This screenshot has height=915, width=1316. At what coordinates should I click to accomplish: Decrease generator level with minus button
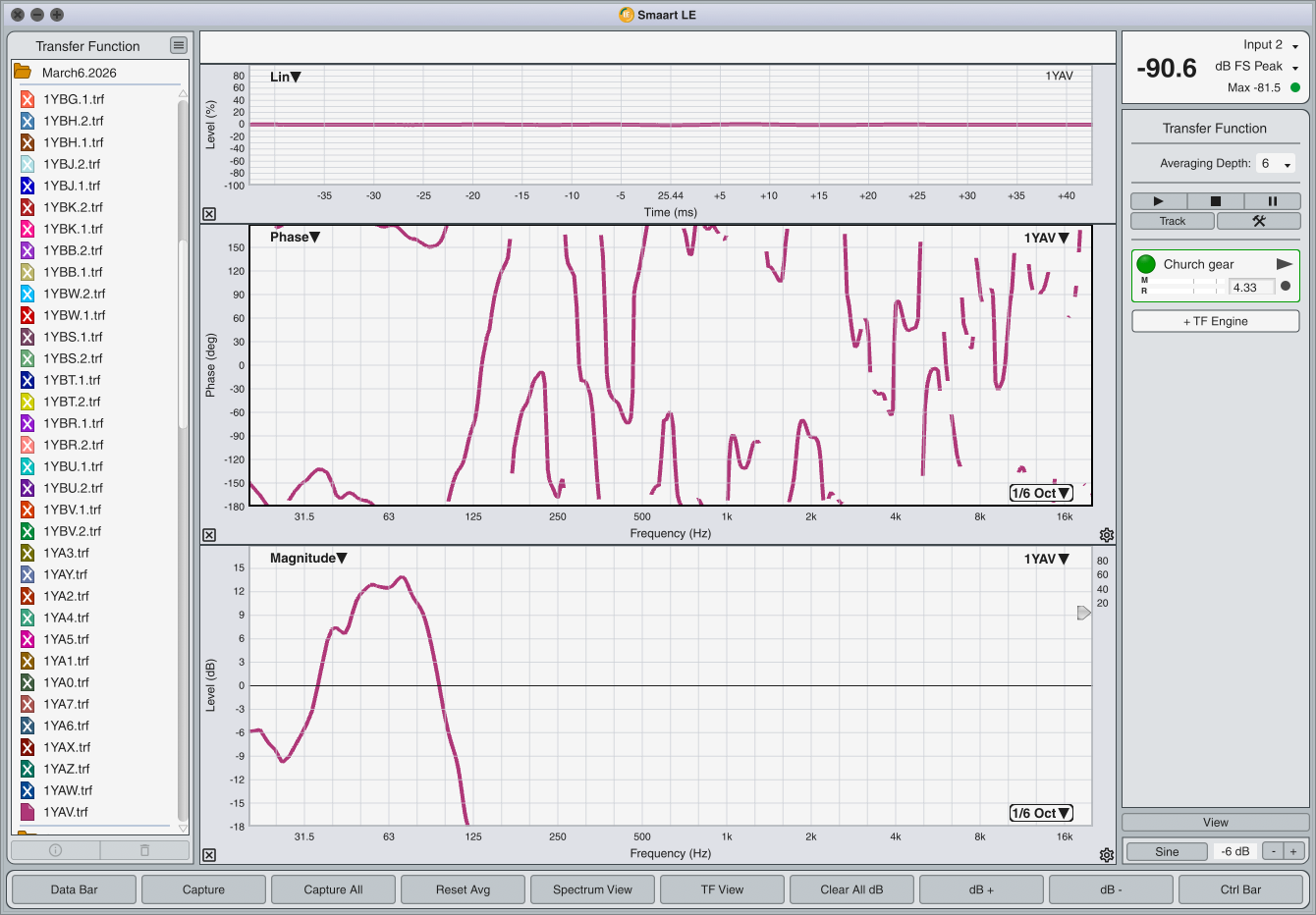(x=1273, y=851)
